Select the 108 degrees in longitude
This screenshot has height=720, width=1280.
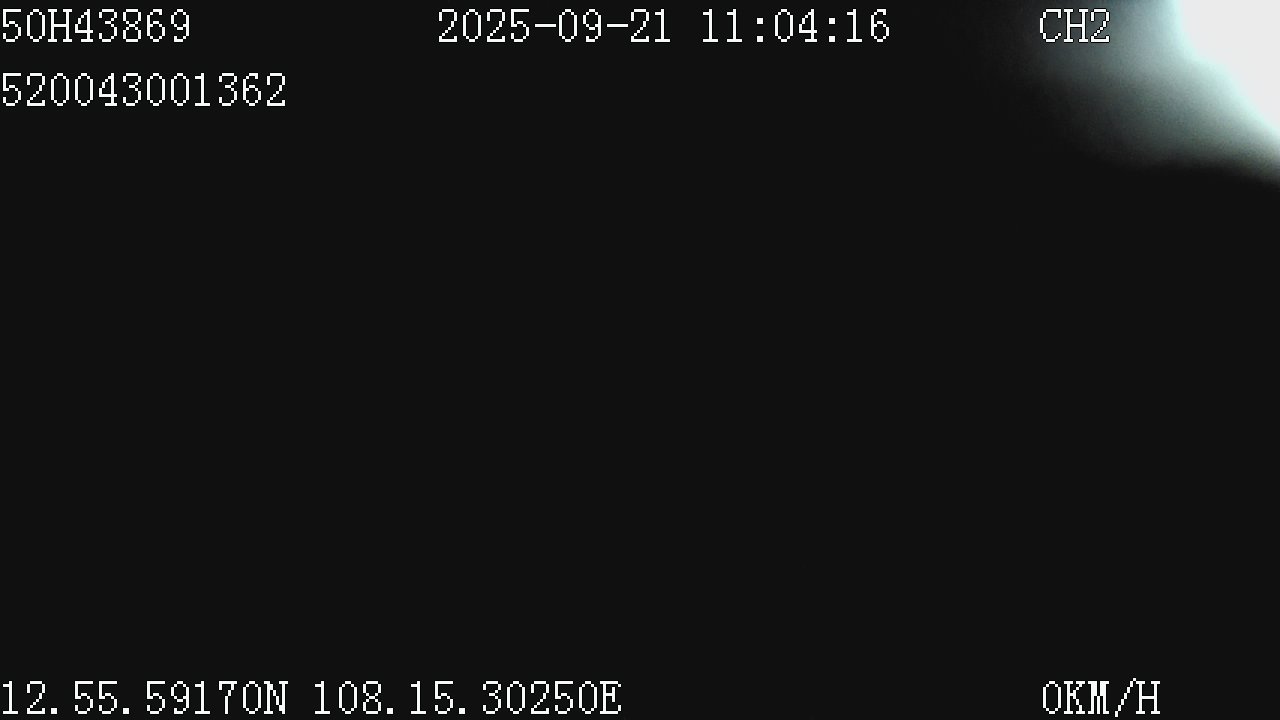(348, 698)
